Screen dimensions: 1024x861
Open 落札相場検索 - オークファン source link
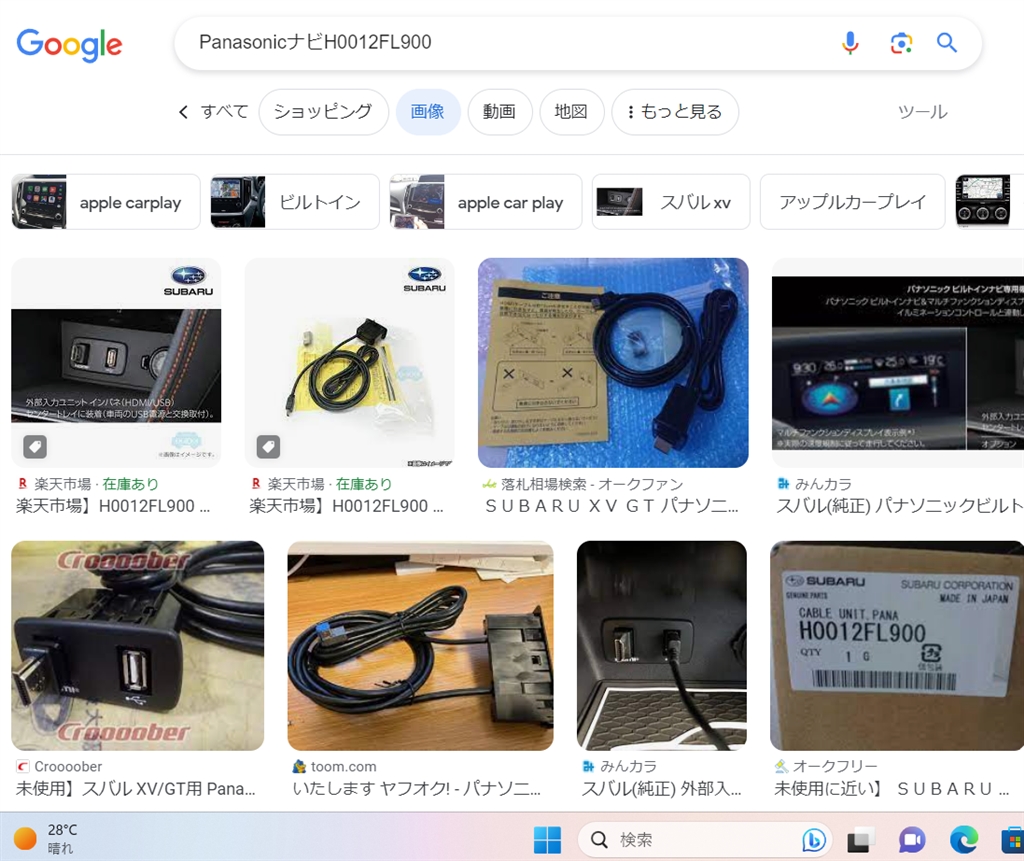583,484
